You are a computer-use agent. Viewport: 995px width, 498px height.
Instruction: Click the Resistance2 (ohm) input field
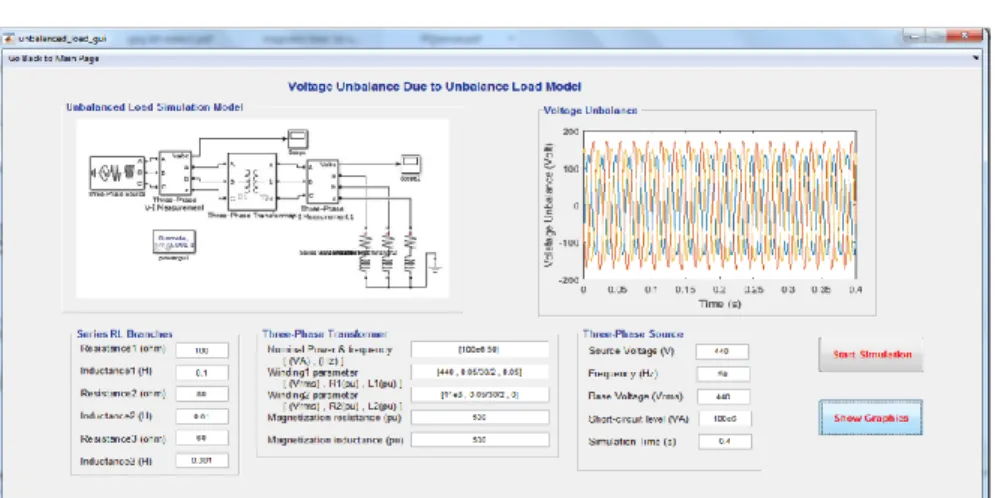coord(202,394)
